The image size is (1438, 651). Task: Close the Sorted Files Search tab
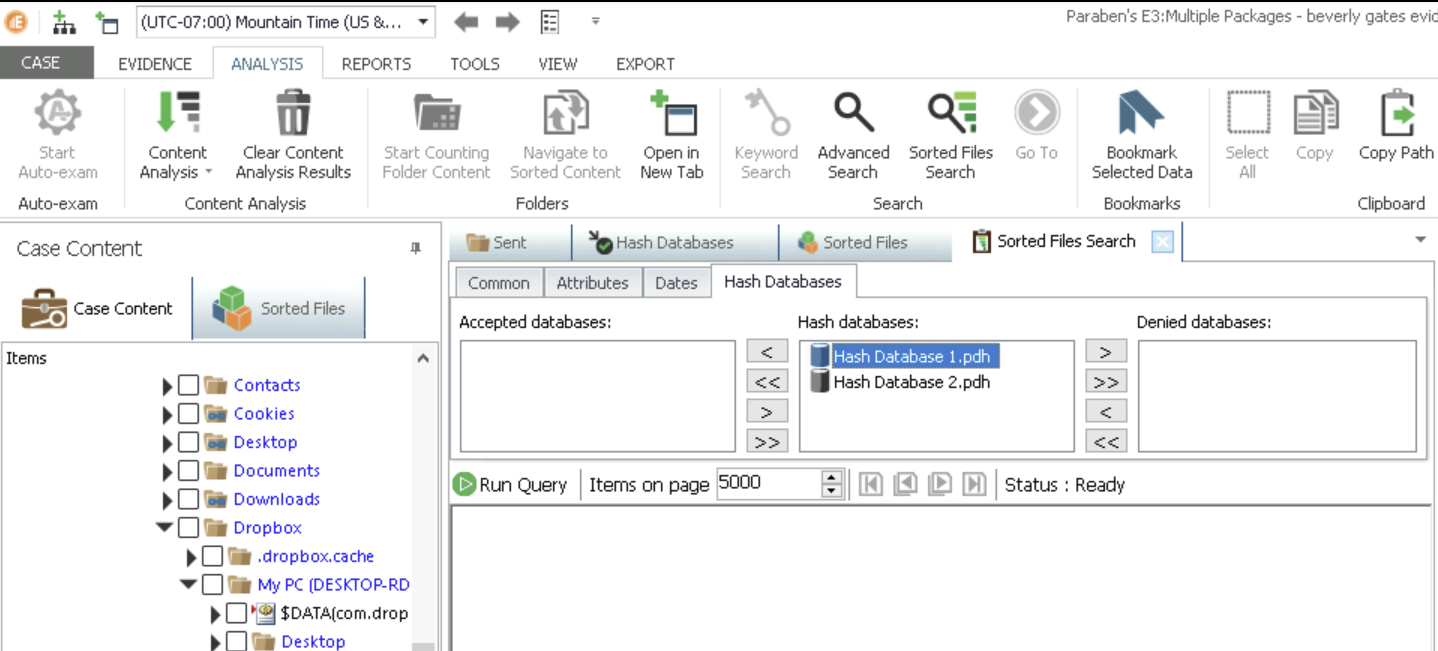tap(1161, 241)
